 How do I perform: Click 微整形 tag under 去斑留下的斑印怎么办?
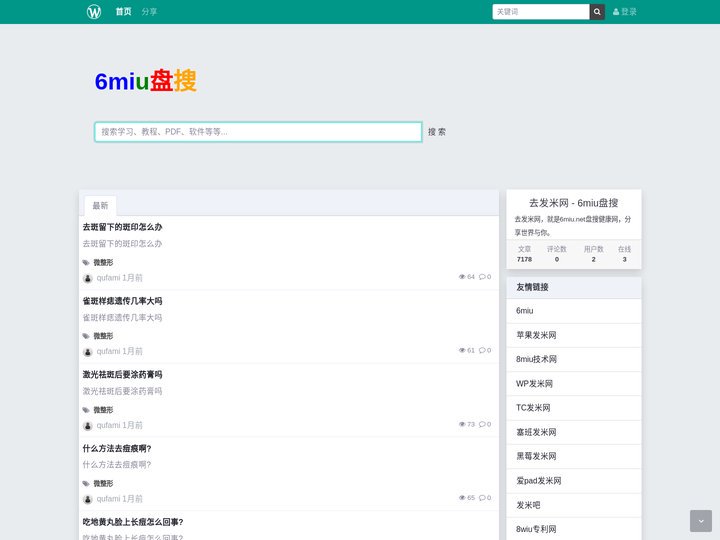pyautogui.click(x=103, y=262)
